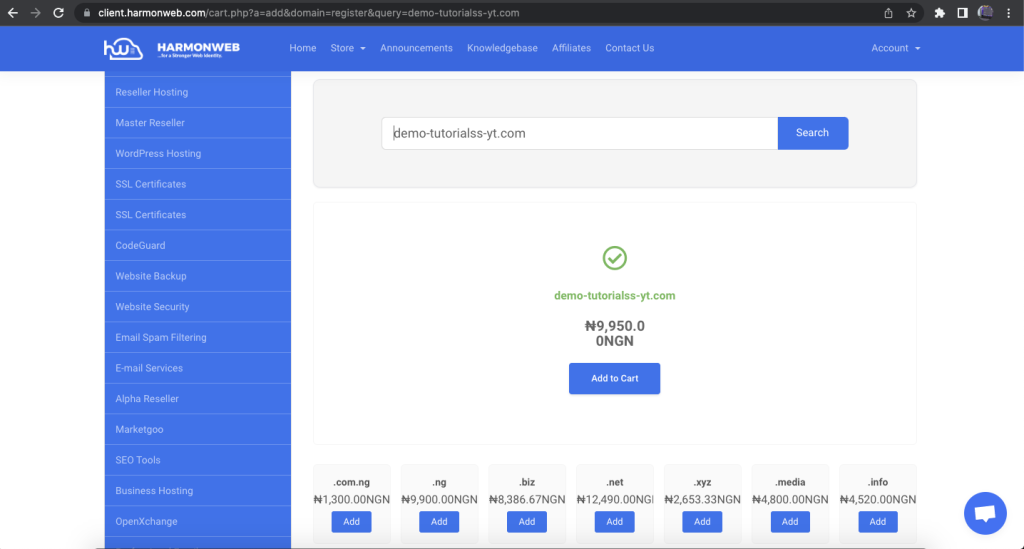Expand the Store dropdown menu

point(348,48)
